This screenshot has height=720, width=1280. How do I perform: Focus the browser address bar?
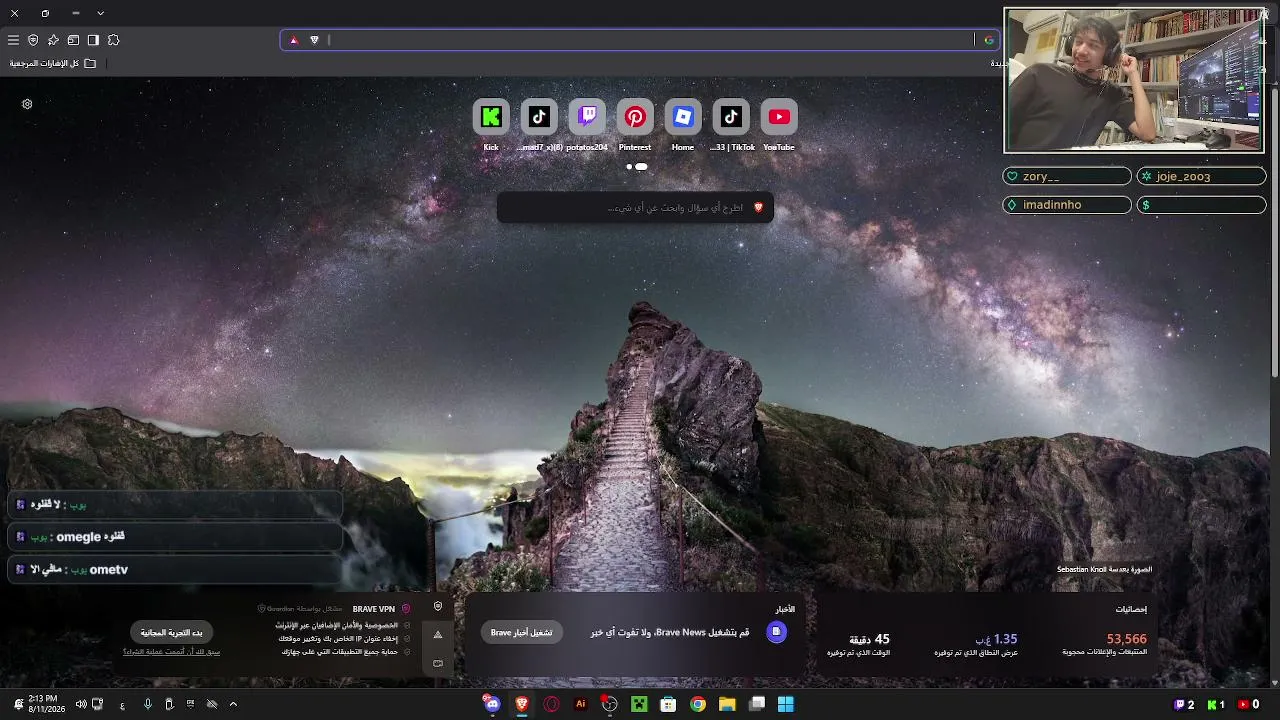pyautogui.click(x=640, y=40)
